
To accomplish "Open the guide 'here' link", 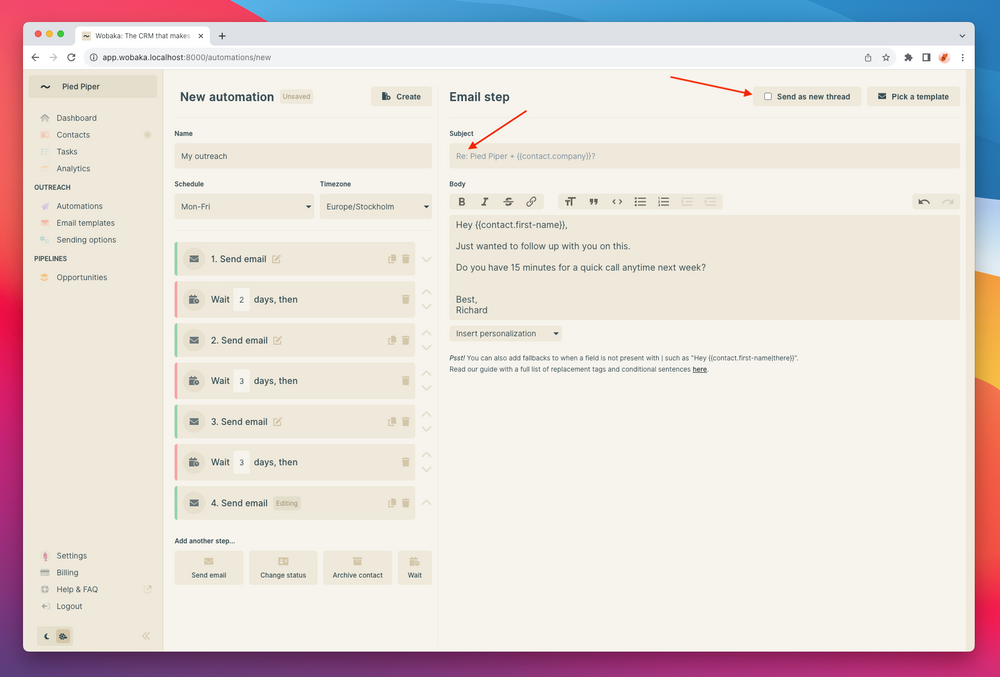I will tap(700, 369).
